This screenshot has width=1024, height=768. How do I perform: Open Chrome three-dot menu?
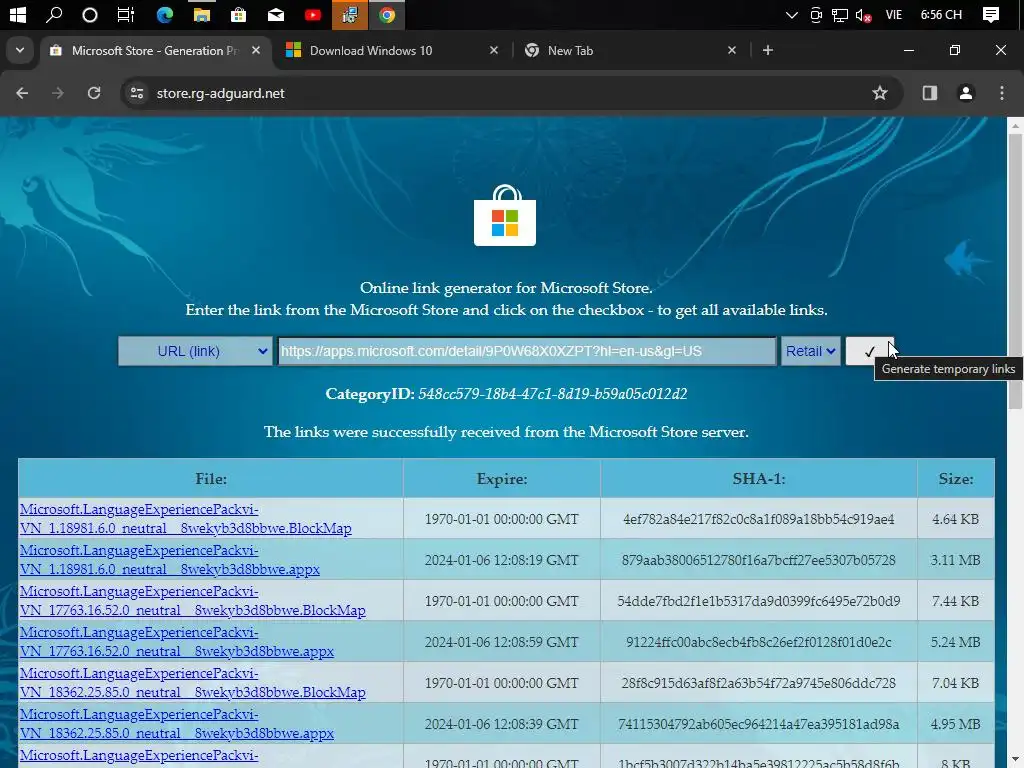pyautogui.click(x=1002, y=93)
